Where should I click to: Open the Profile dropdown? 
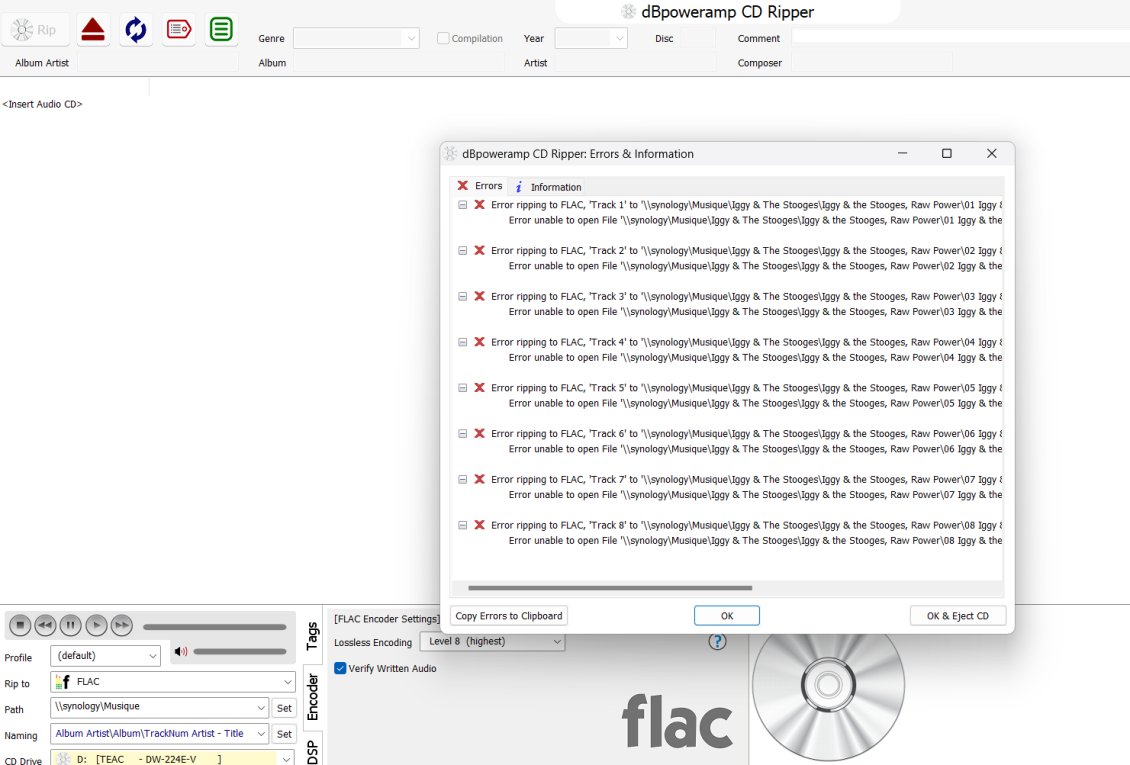pyautogui.click(x=105, y=656)
